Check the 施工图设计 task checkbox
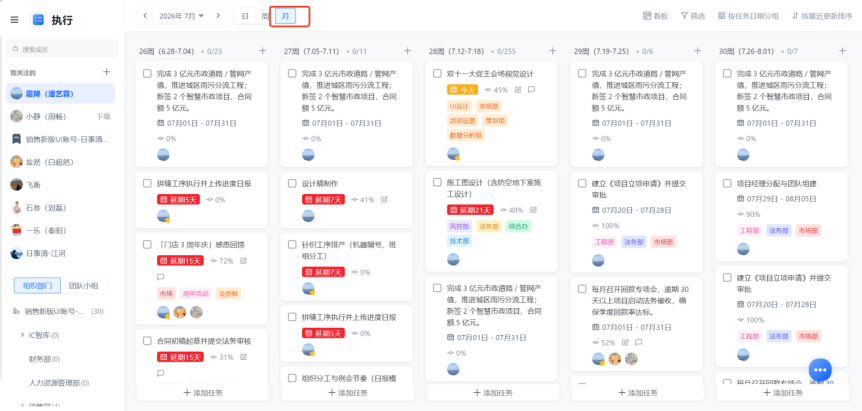This screenshot has width=862, height=411. tap(438, 183)
